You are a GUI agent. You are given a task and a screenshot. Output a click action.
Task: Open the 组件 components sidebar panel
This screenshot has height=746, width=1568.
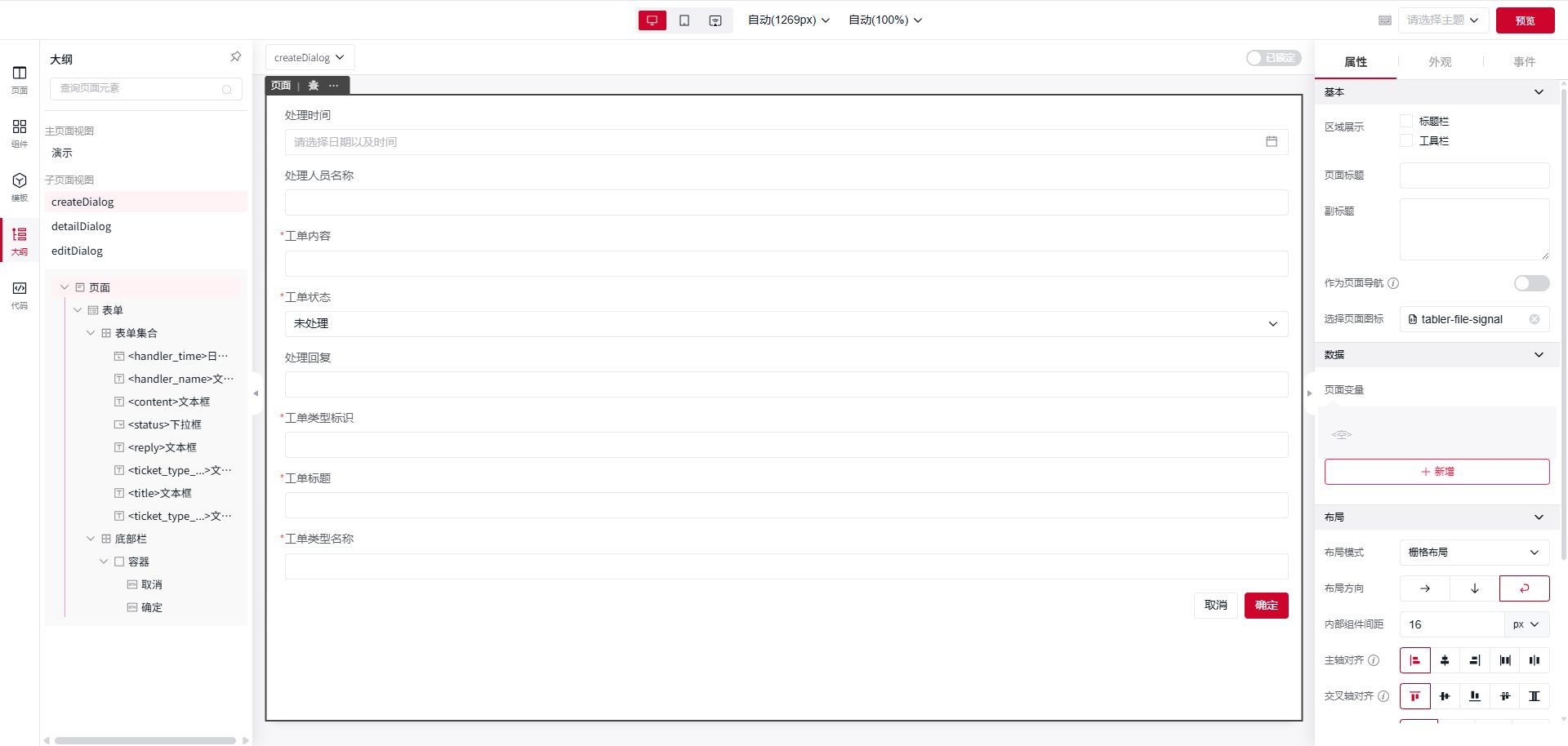[20, 132]
